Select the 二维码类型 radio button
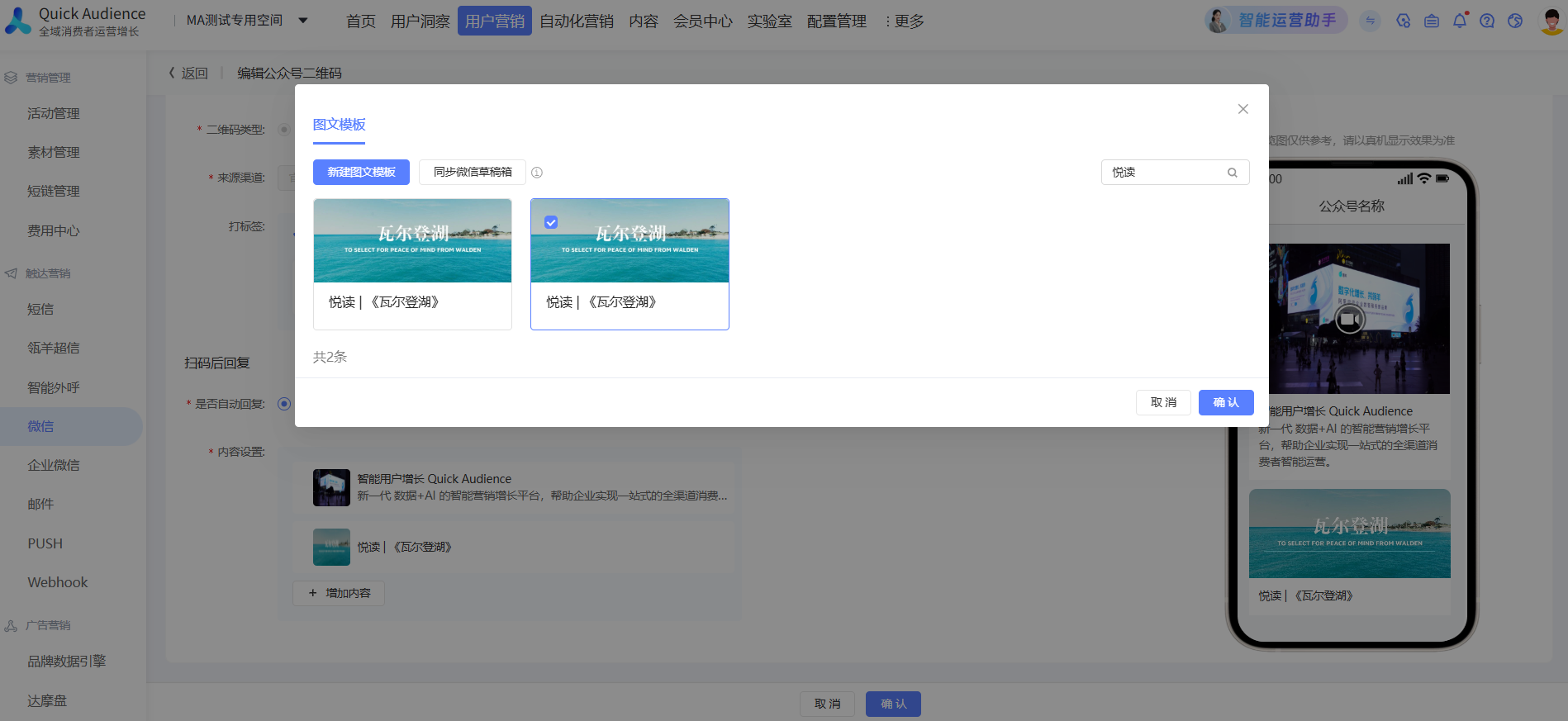Screen dimensions: 1568x721 coord(284,130)
